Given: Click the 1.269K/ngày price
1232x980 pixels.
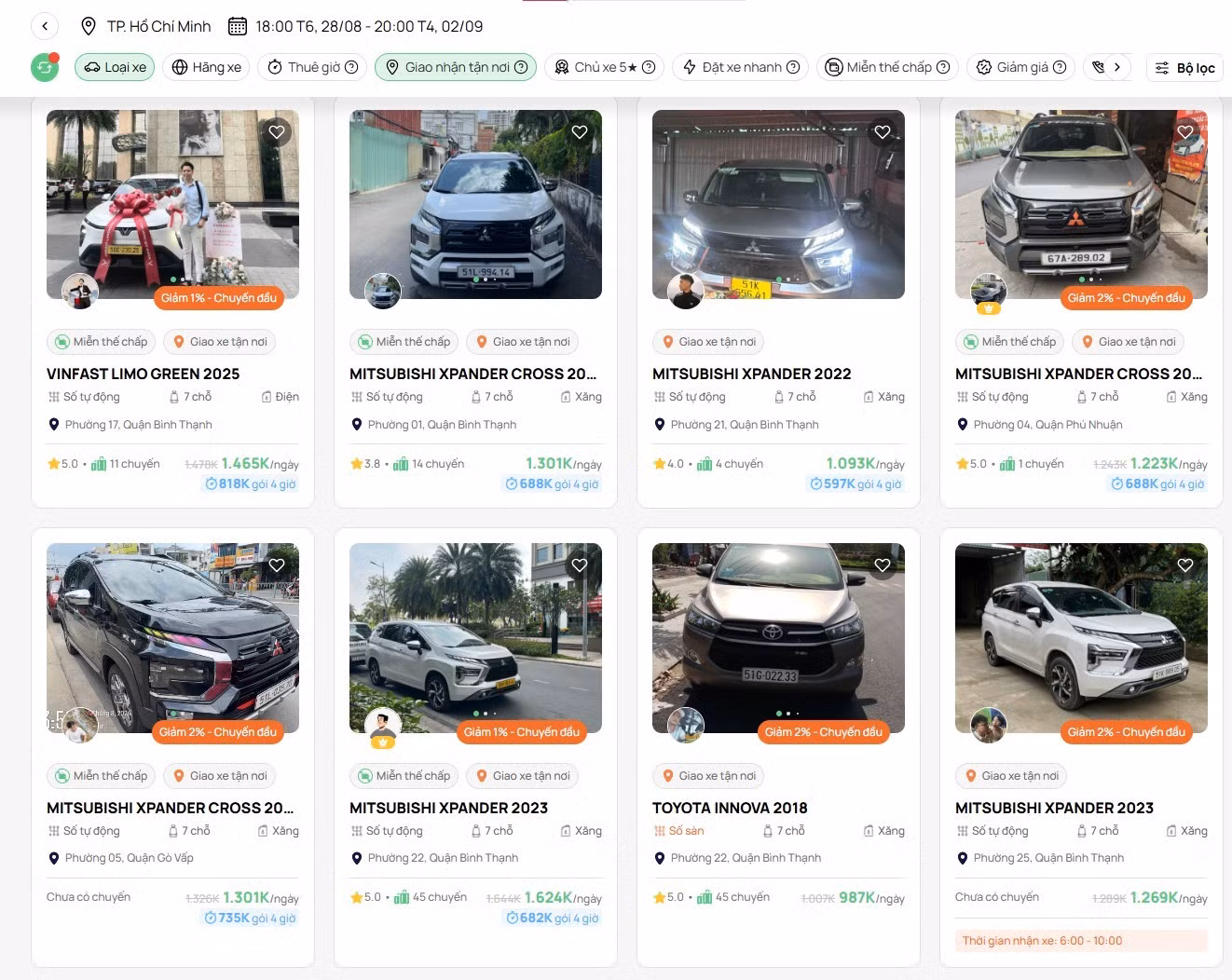Looking at the screenshot, I should (1169, 897).
